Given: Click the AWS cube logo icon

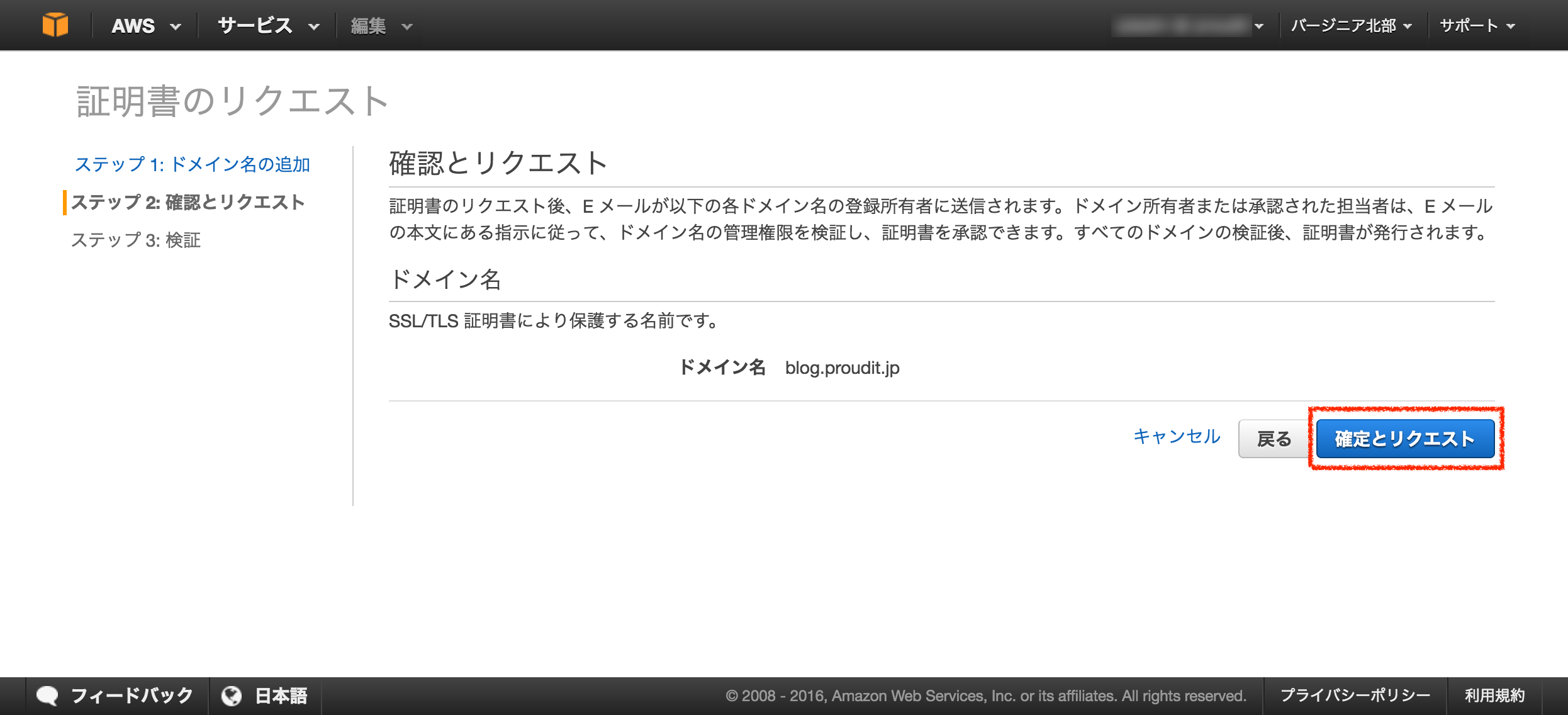Looking at the screenshot, I should 57,25.
